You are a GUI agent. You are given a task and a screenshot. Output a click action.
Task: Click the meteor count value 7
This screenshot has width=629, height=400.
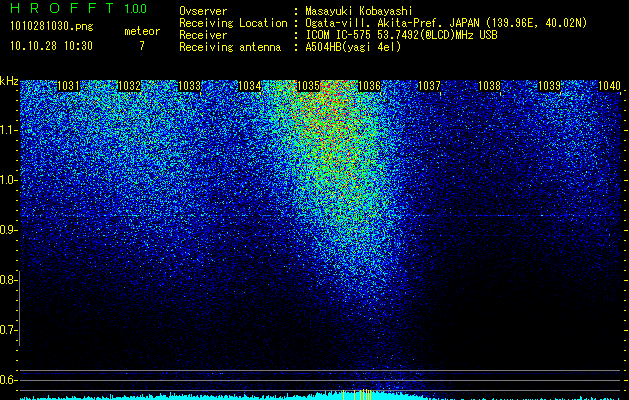[142, 46]
